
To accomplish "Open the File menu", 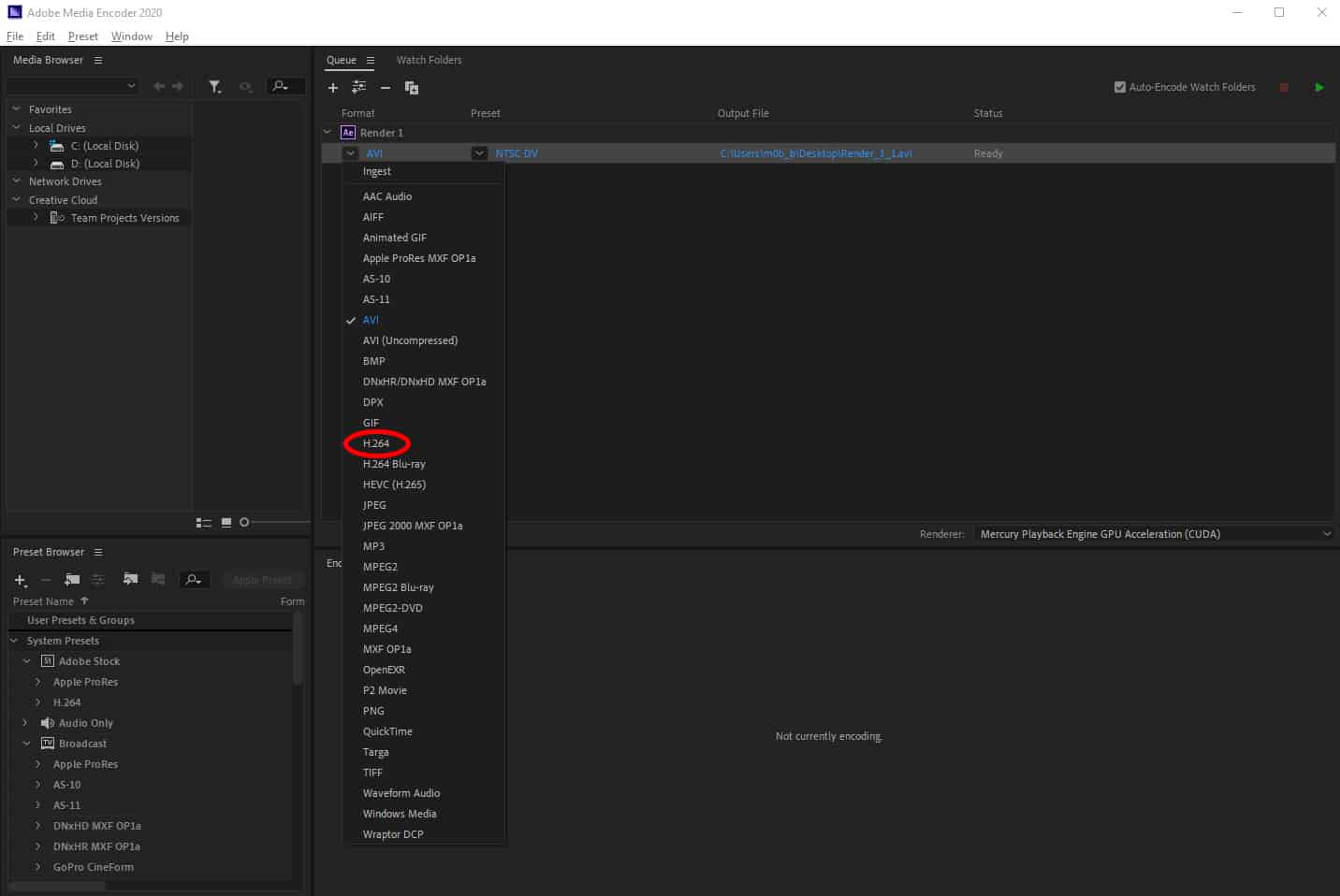I will tap(15, 36).
